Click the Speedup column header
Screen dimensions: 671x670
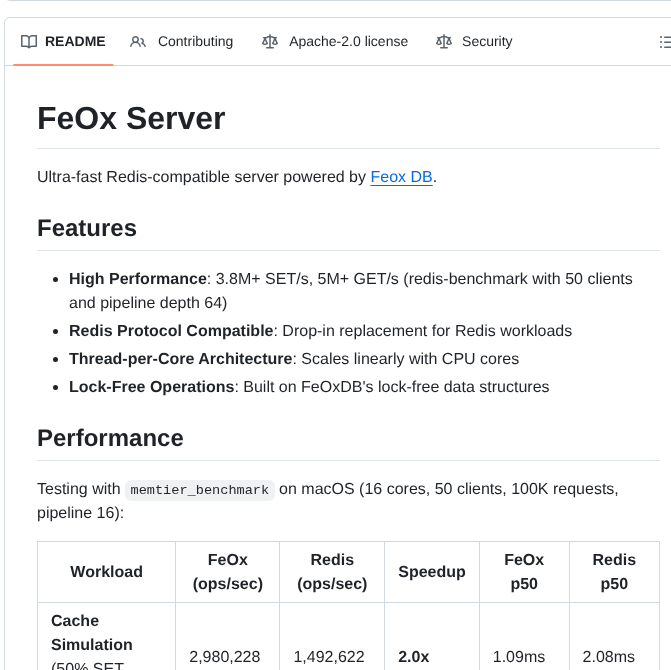coord(432,572)
